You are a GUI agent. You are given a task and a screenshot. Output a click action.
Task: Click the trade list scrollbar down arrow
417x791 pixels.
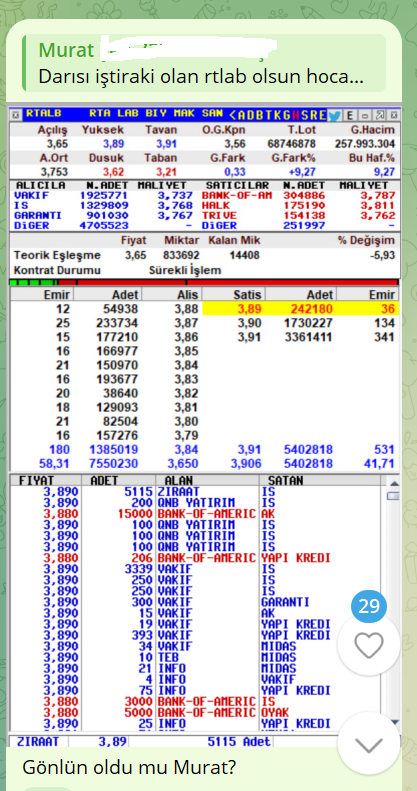(393, 722)
